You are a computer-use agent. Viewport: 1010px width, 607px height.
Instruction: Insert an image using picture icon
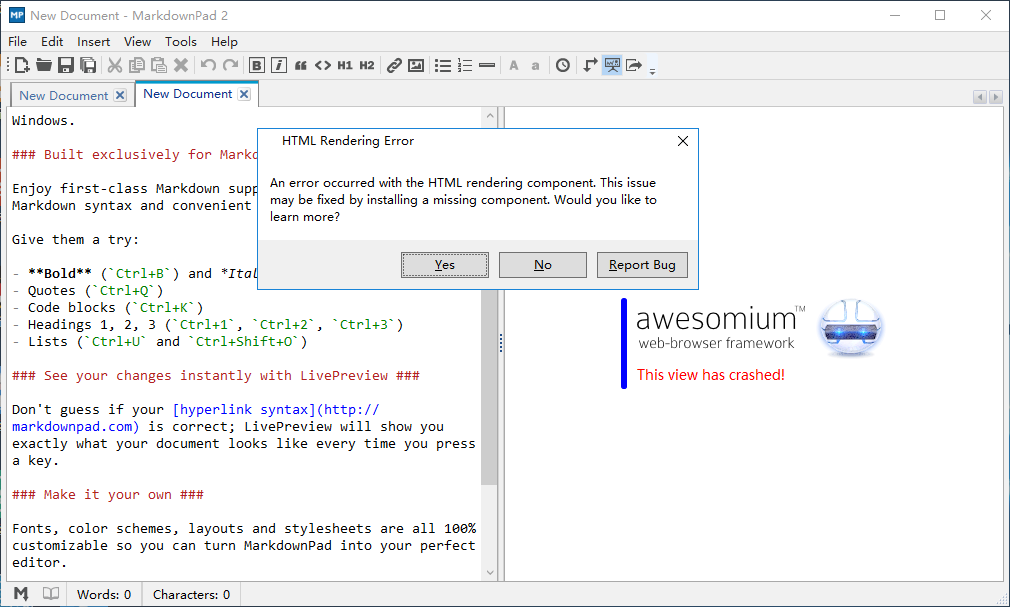(416, 65)
